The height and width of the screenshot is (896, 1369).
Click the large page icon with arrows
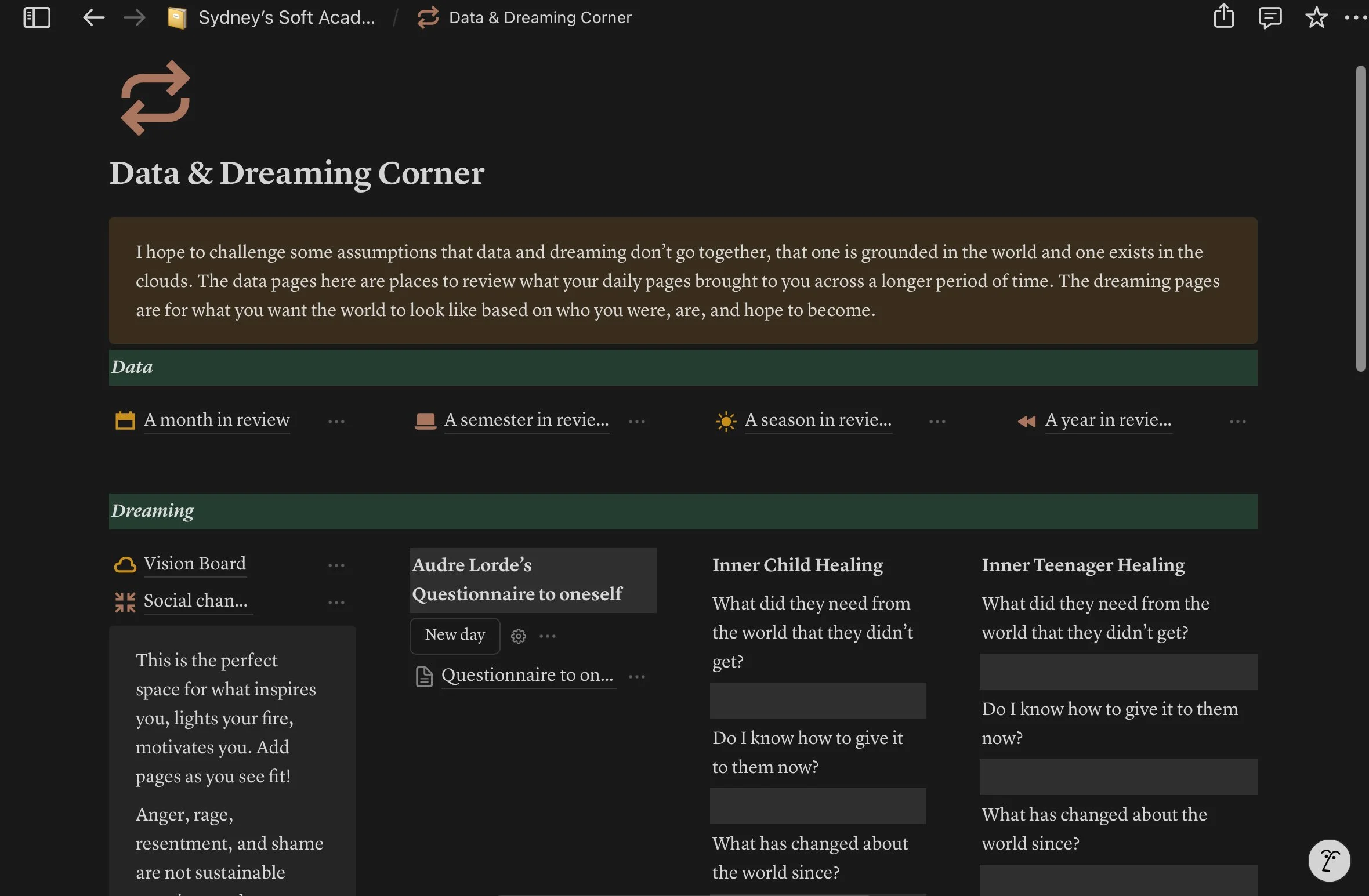[155, 99]
